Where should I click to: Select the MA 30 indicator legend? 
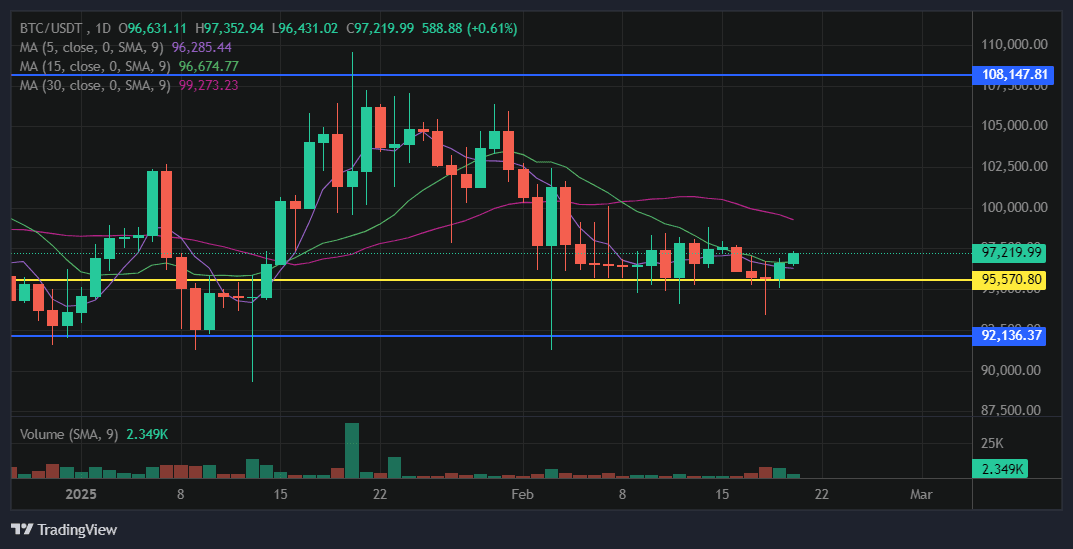pyautogui.click(x=95, y=85)
